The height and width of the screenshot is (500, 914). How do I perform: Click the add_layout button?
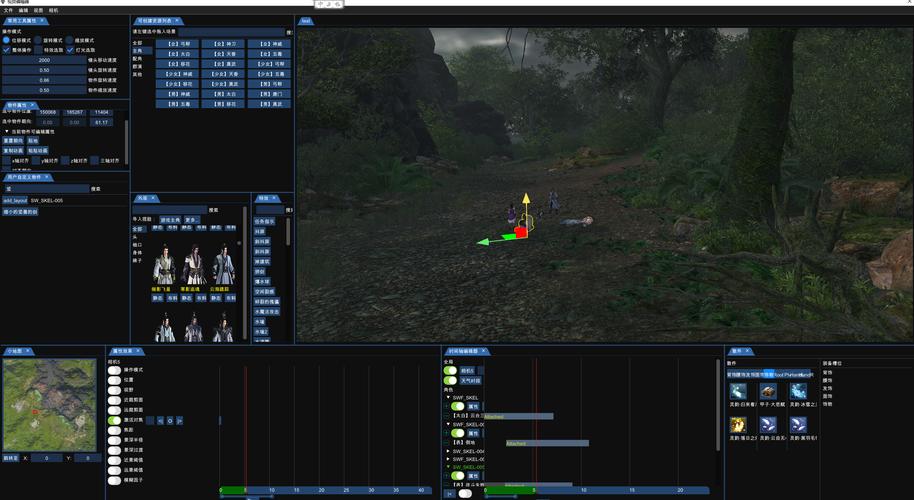coord(15,200)
